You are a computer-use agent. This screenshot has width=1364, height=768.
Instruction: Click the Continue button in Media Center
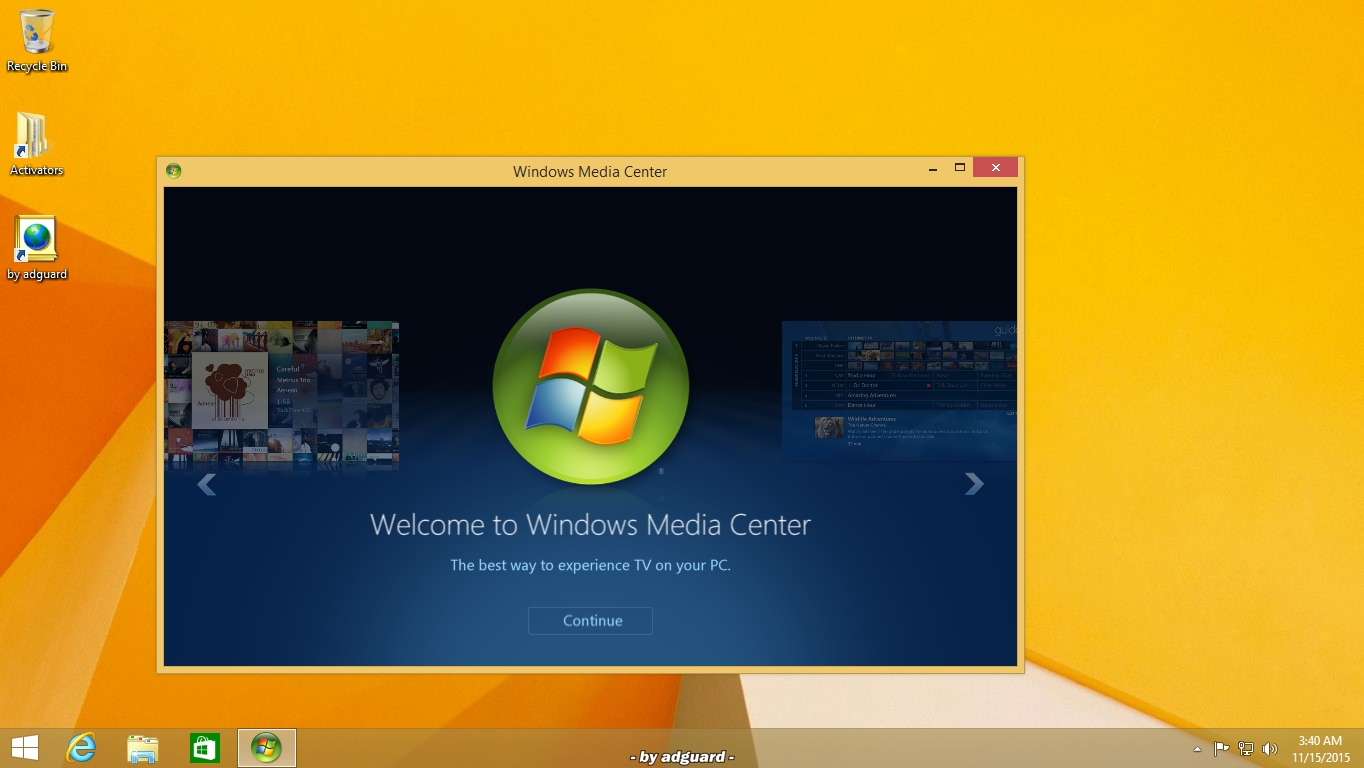pos(590,620)
